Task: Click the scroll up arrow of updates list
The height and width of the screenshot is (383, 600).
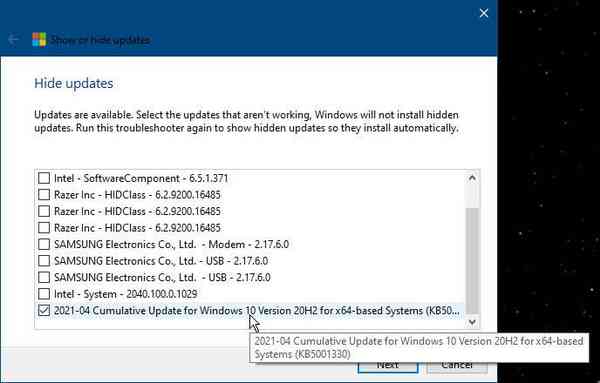Action: pos(472,178)
